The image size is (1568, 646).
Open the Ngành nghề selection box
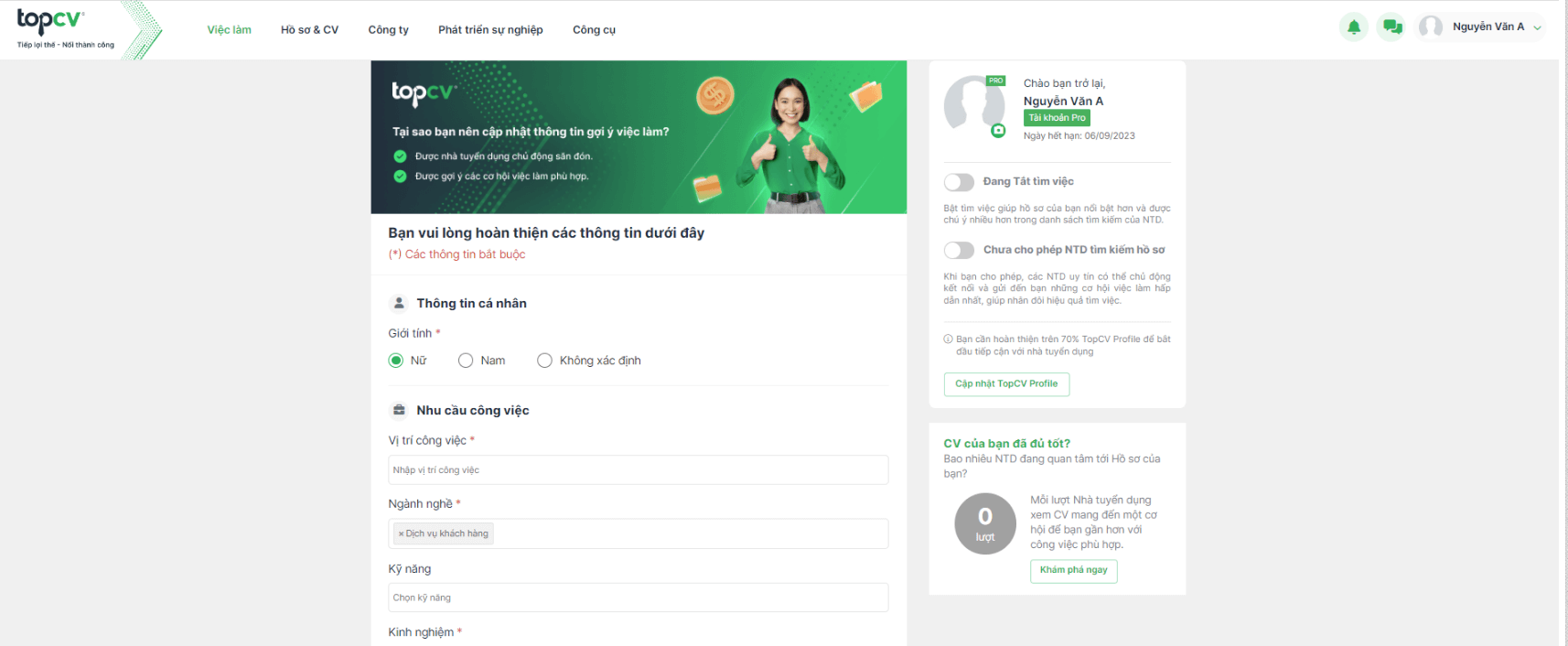coord(638,533)
